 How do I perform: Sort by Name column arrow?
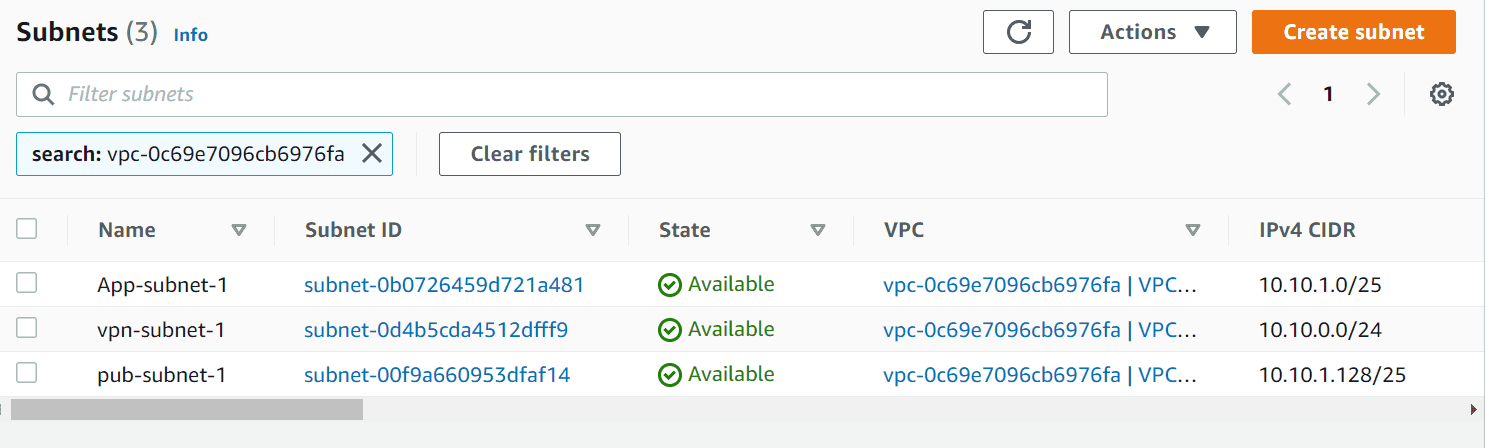[239, 230]
